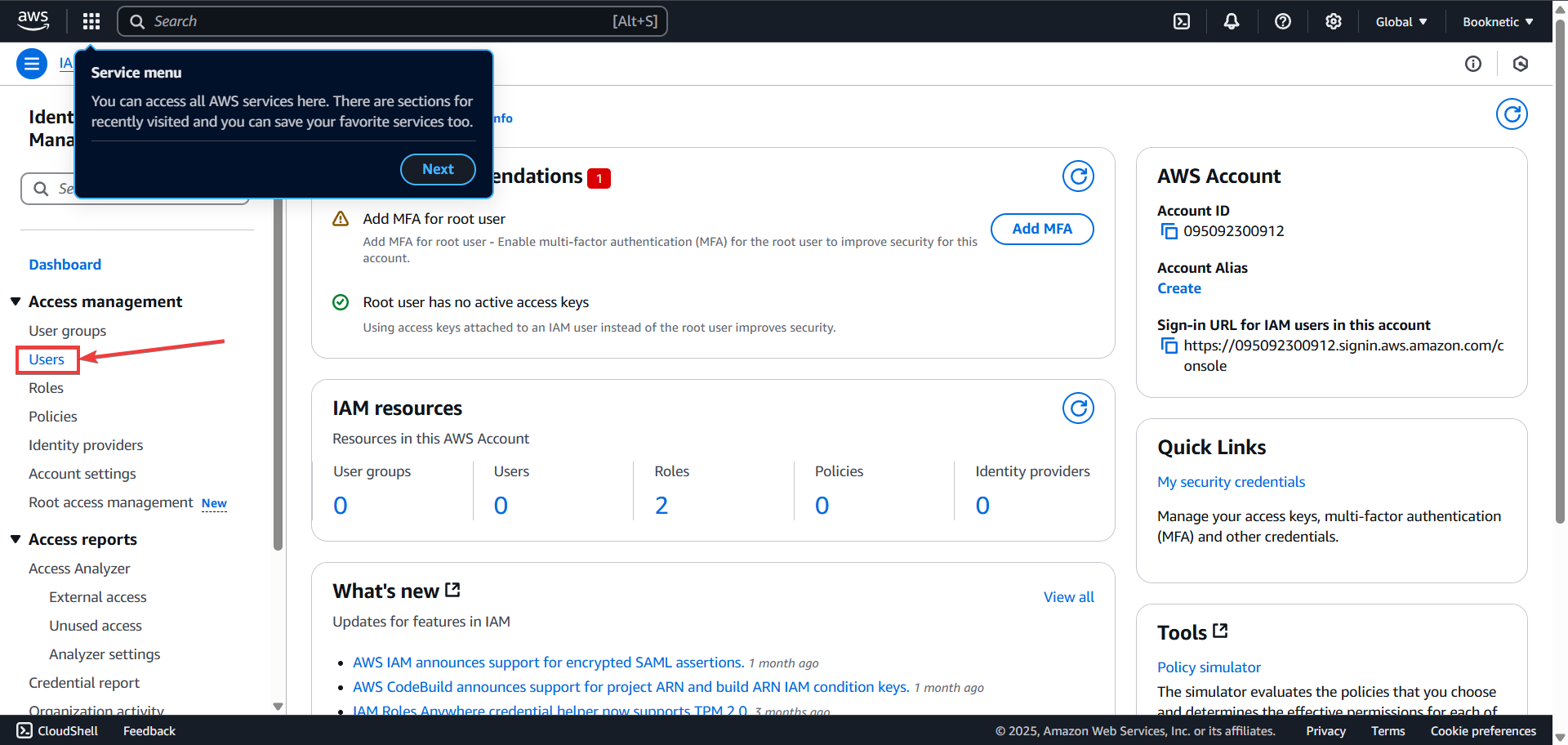Screen dimensions: 1568x745
Task: Click View all in What's new
Action: 1068,597
